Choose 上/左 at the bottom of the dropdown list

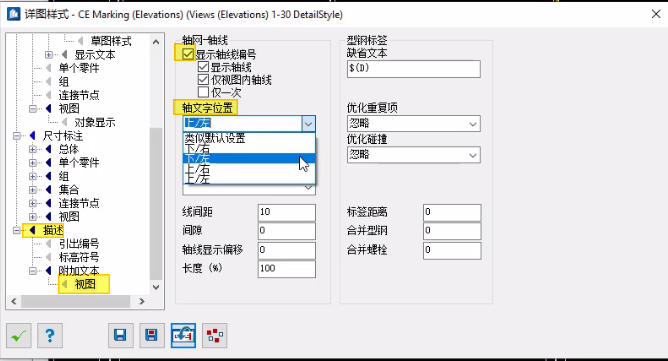249,179
